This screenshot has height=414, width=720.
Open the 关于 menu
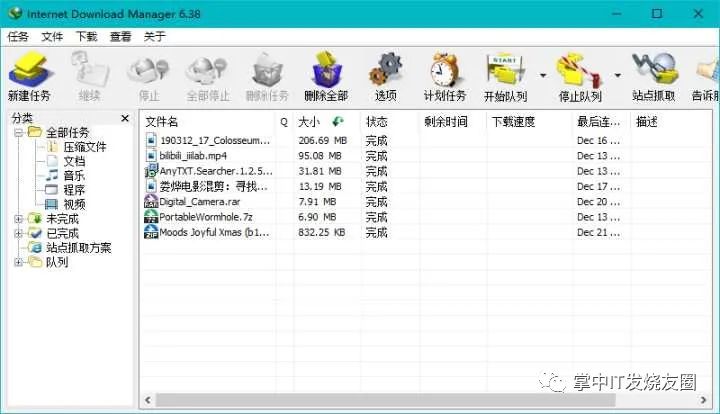tap(154, 37)
